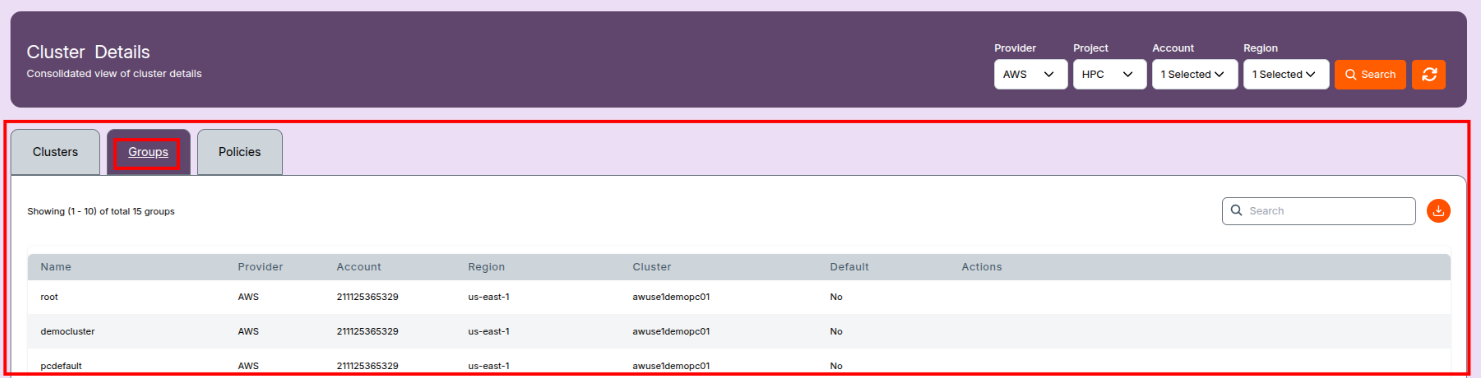This screenshot has width=1481, height=378.
Task: Click the 'Showing (1 - 10) of total 15 groups' text
Action: pyautogui.click(x=101, y=211)
